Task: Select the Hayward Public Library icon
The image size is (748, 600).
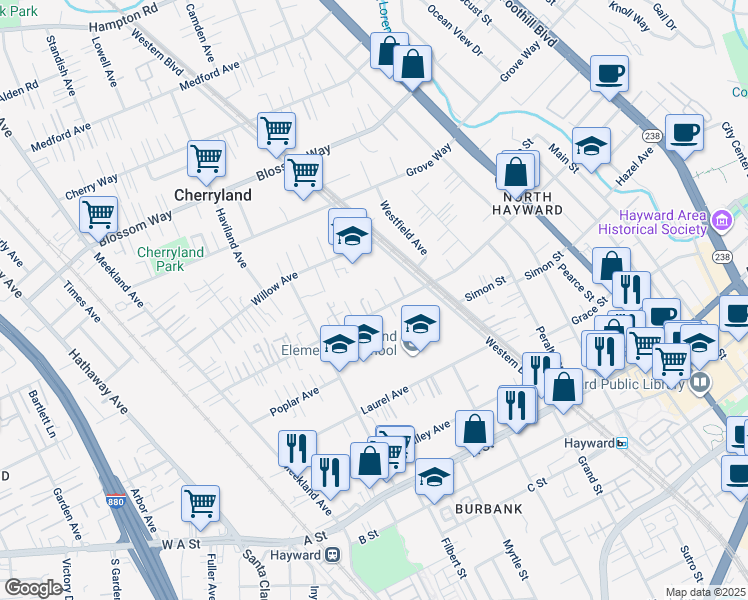Action: (701, 381)
